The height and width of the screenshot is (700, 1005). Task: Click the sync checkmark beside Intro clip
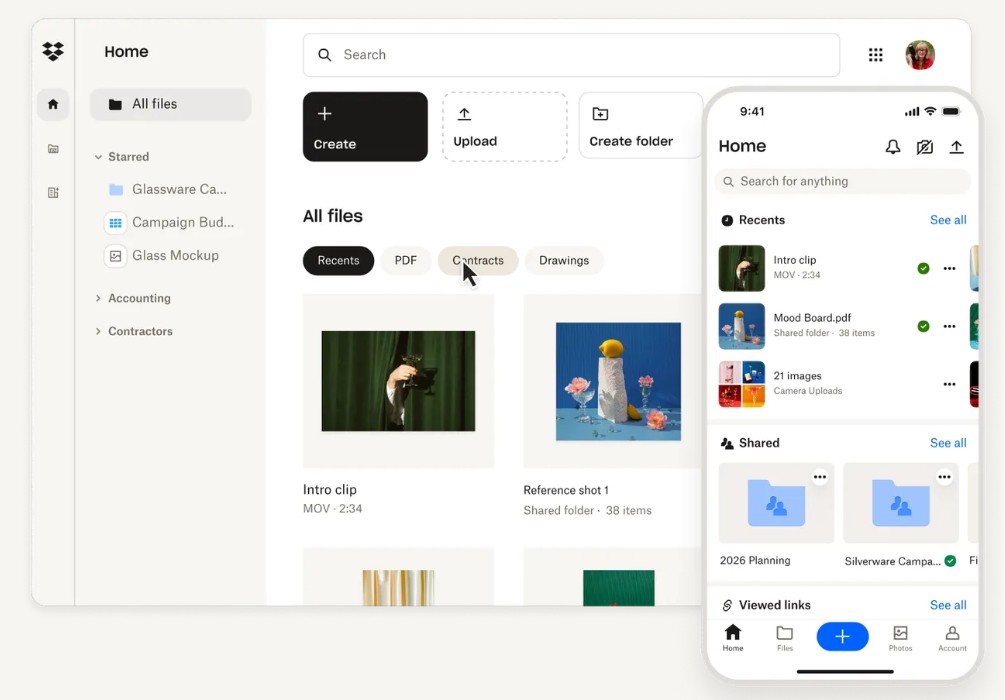coord(923,269)
